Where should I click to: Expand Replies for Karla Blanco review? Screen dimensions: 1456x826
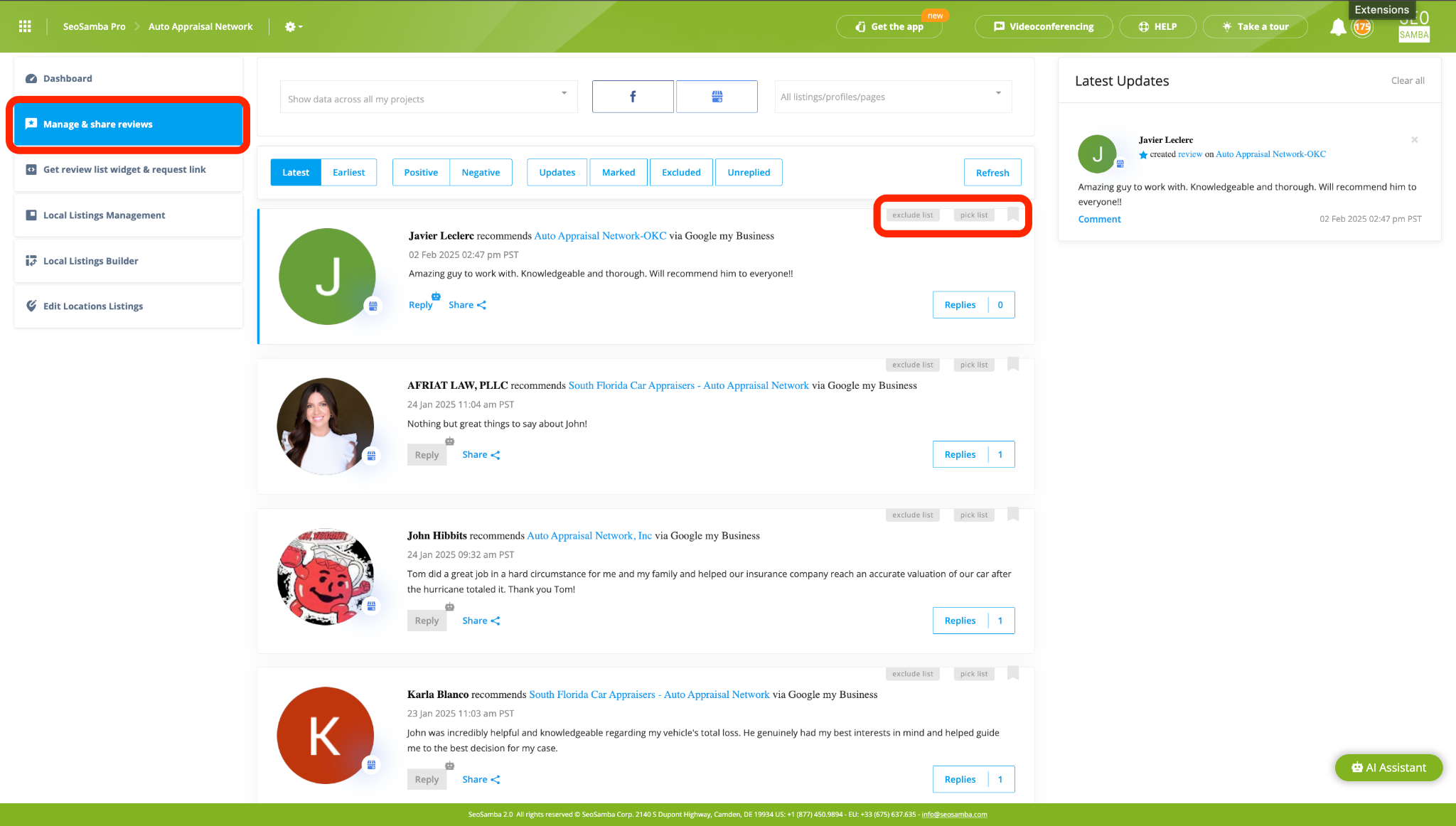point(973,779)
